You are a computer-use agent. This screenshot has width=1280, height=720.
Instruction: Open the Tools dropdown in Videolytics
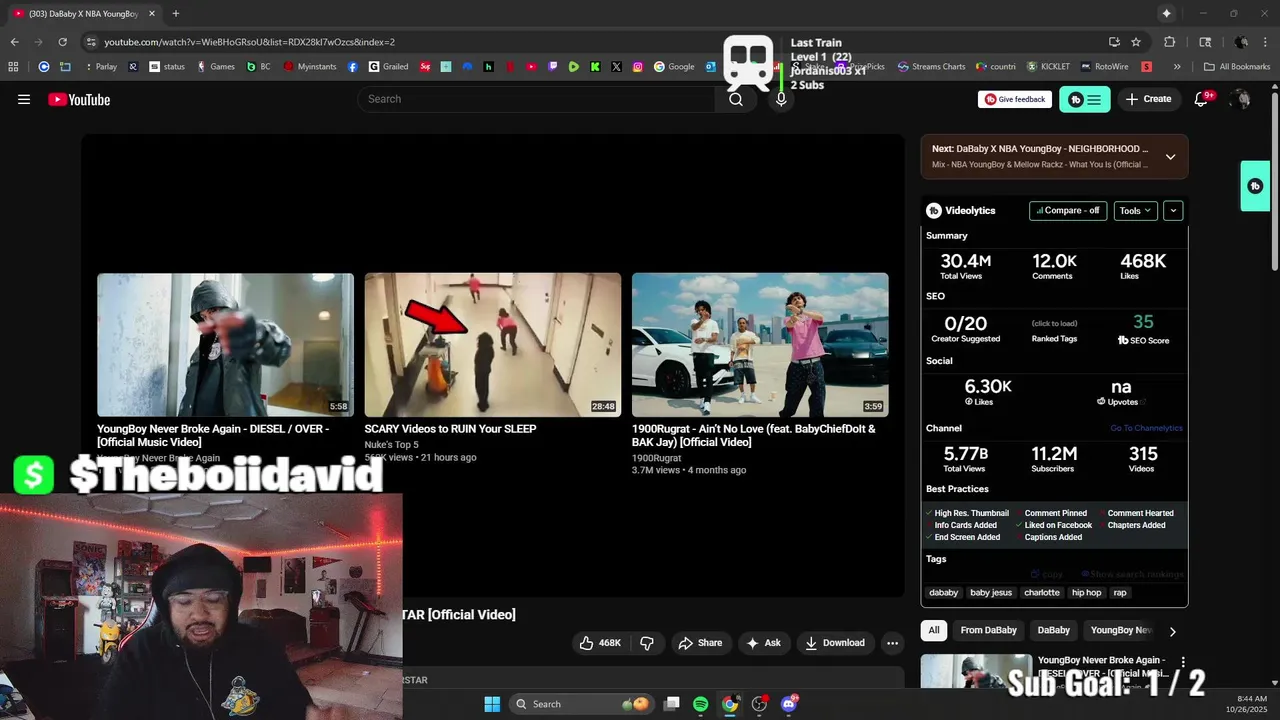[x=1135, y=211]
